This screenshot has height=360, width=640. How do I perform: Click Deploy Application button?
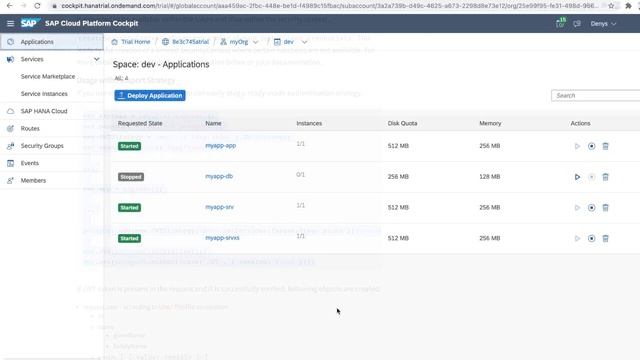tap(150, 96)
